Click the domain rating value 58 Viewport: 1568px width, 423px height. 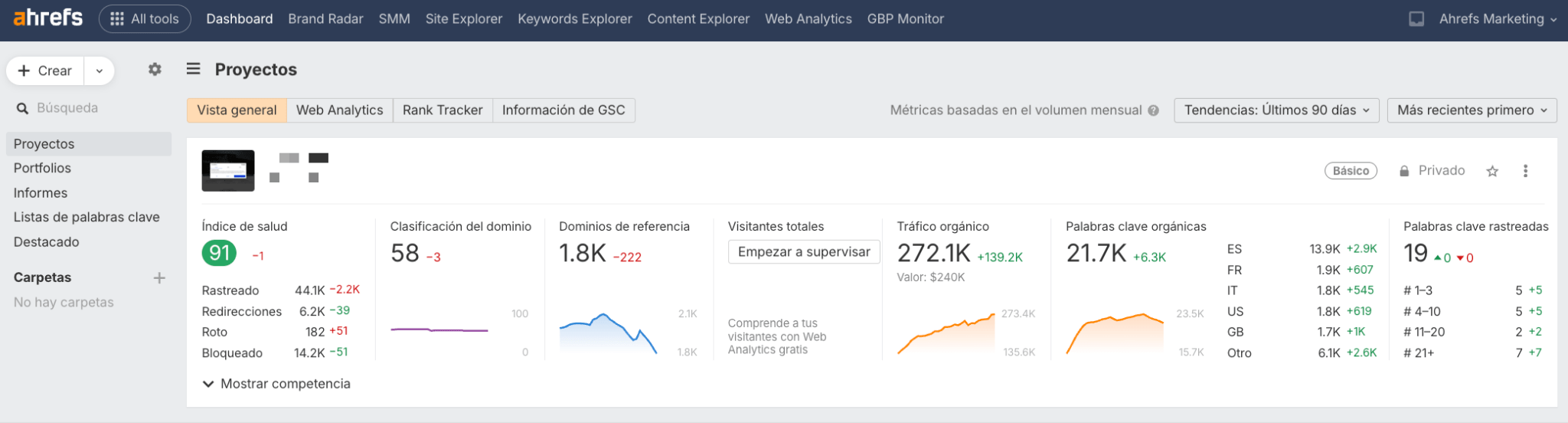click(x=405, y=253)
